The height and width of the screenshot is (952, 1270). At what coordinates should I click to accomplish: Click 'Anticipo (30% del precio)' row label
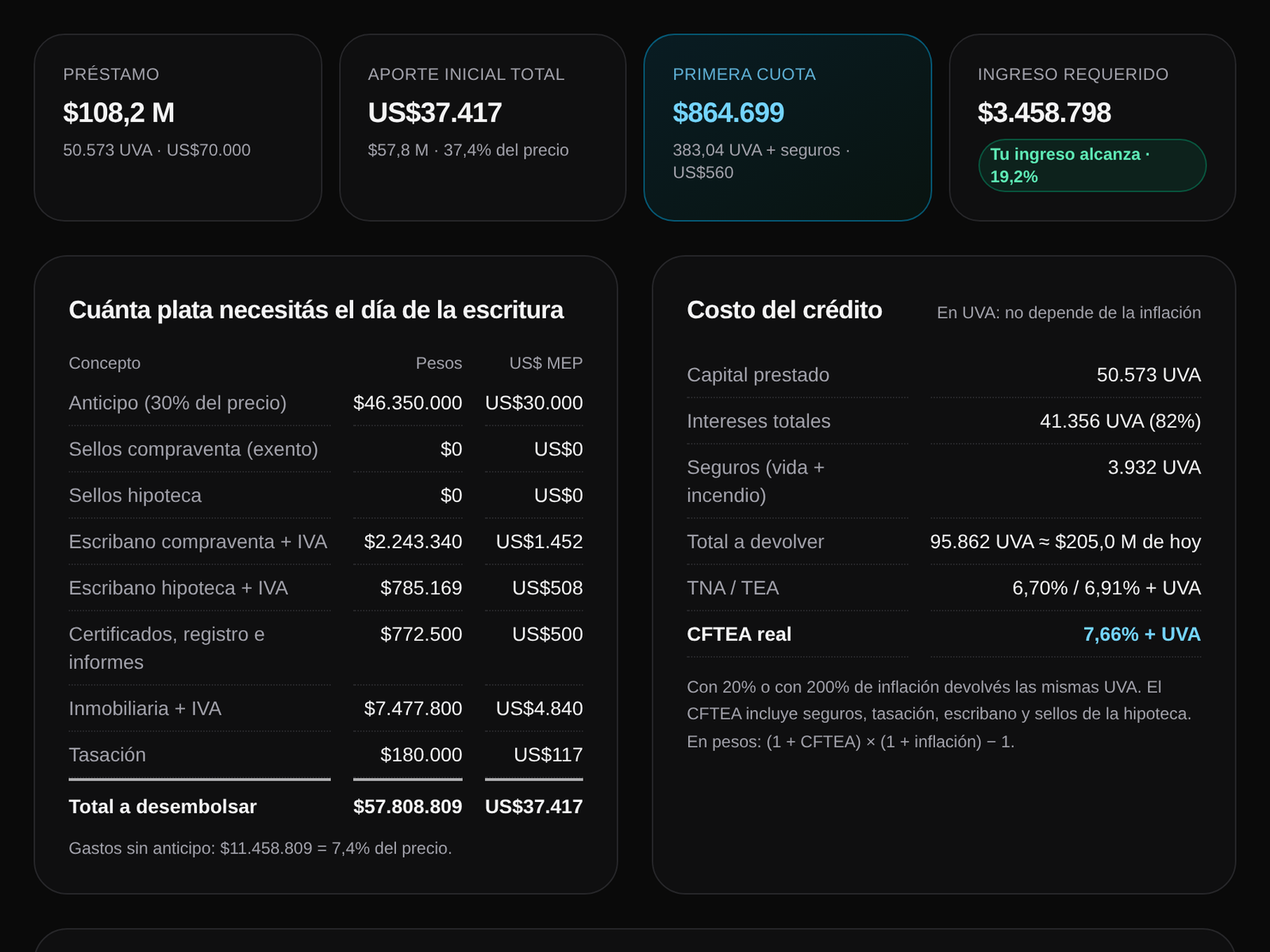pyautogui.click(x=178, y=403)
